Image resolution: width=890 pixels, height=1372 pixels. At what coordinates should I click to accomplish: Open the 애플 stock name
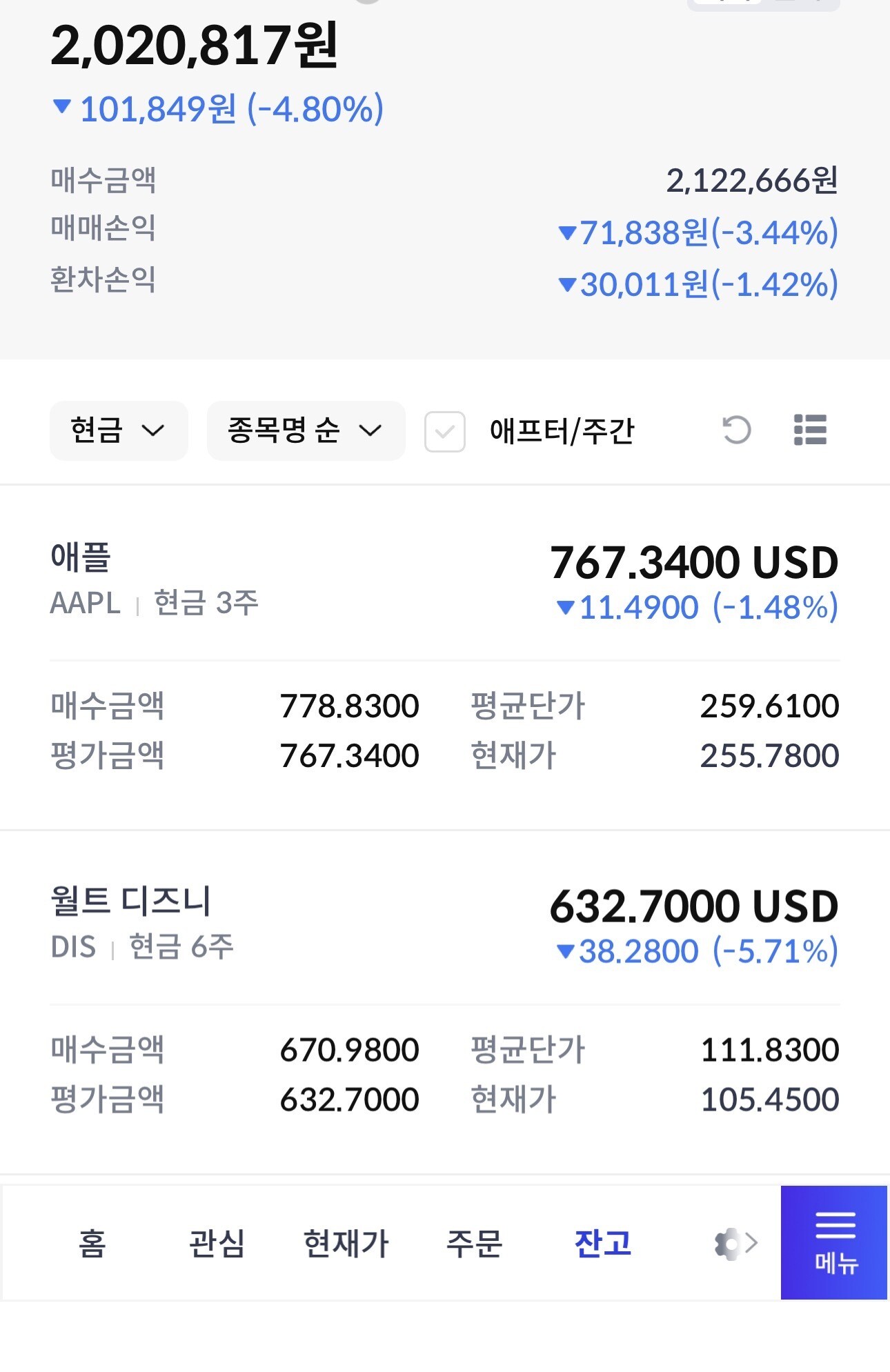pyautogui.click(x=81, y=557)
